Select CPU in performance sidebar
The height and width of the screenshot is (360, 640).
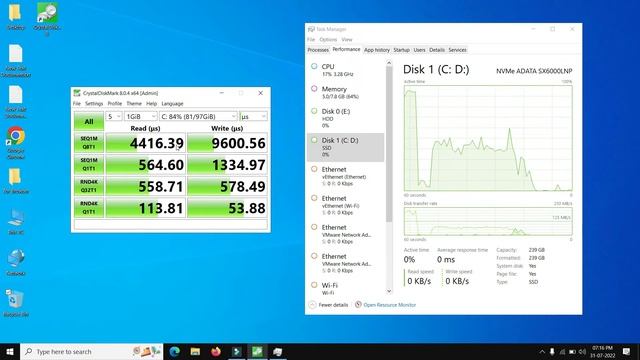(345, 70)
